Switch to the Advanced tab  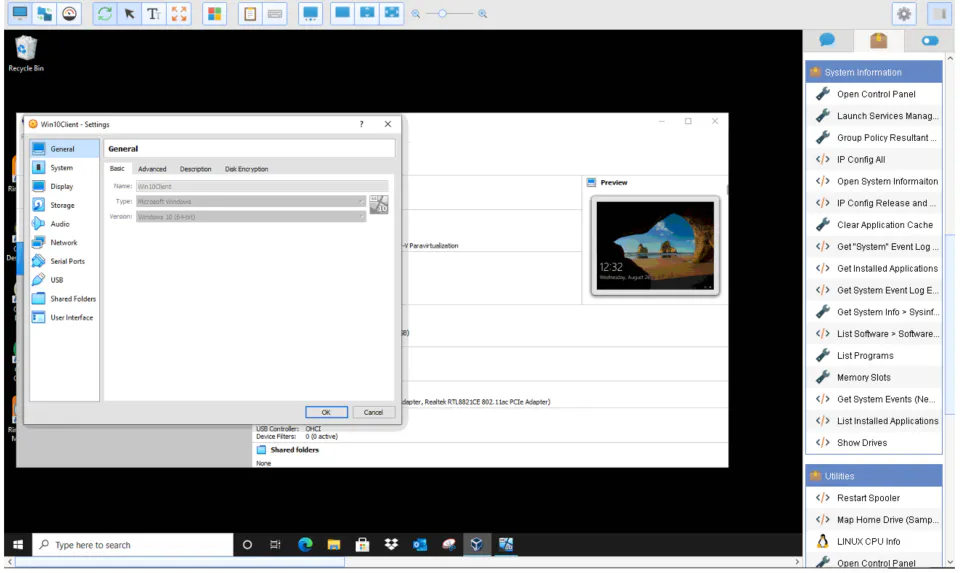coord(152,169)
